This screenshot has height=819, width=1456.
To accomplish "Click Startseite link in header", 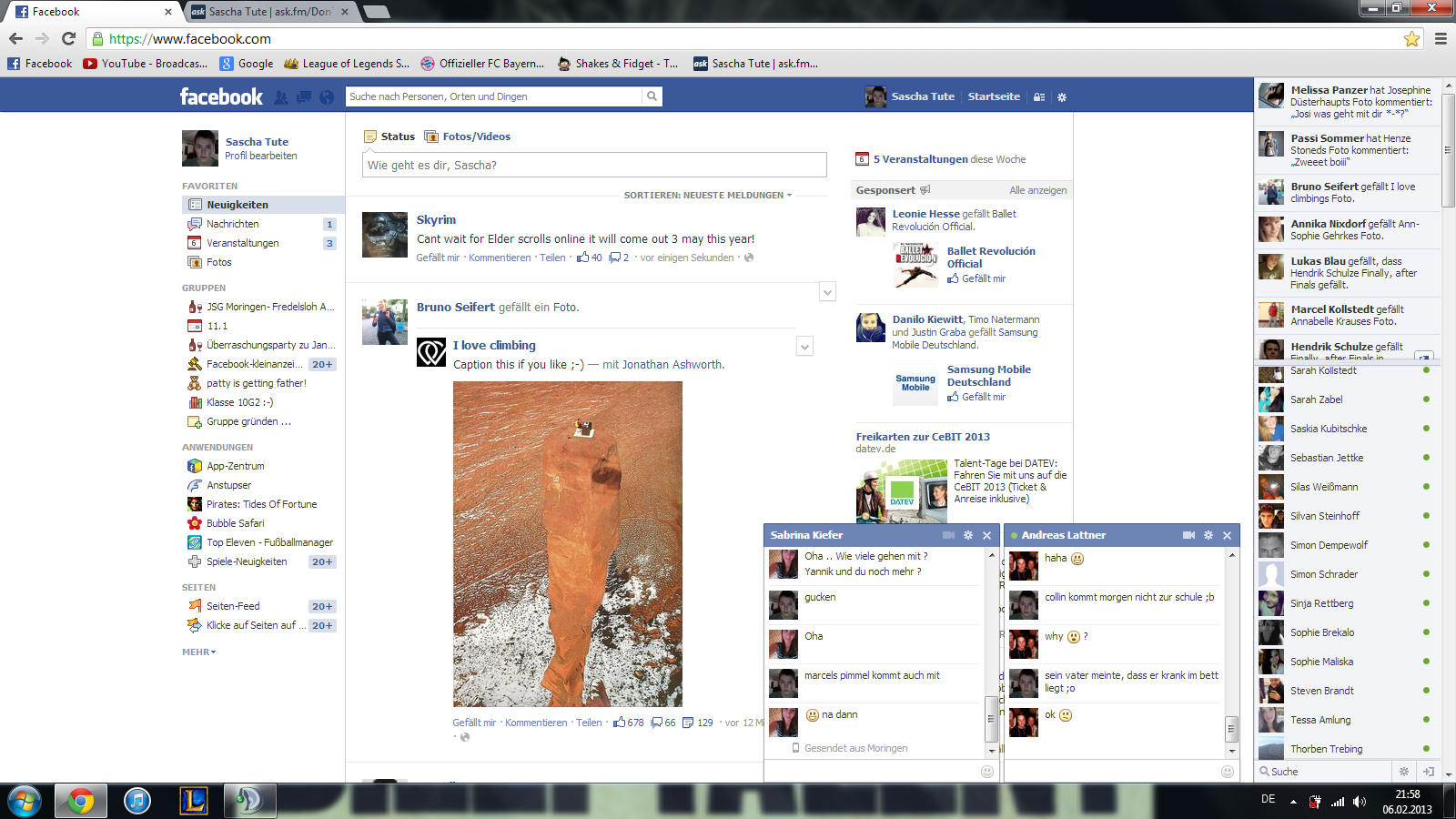I will 994,96.
